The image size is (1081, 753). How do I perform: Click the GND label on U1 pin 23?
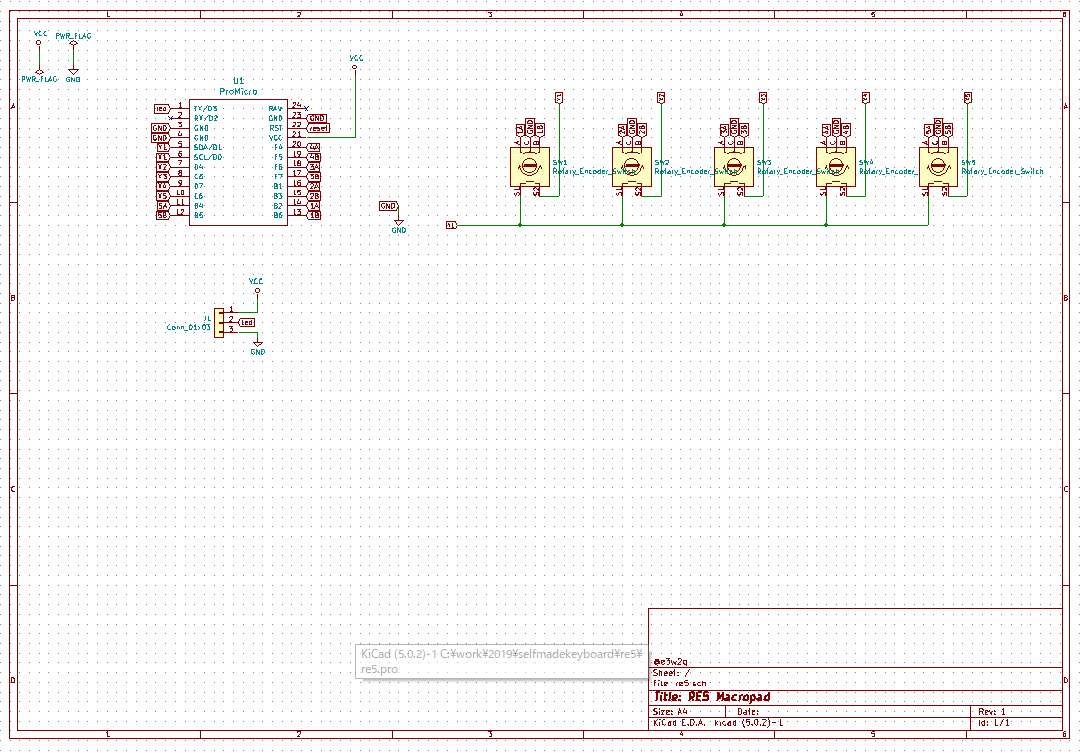click(x=316, y=119)
